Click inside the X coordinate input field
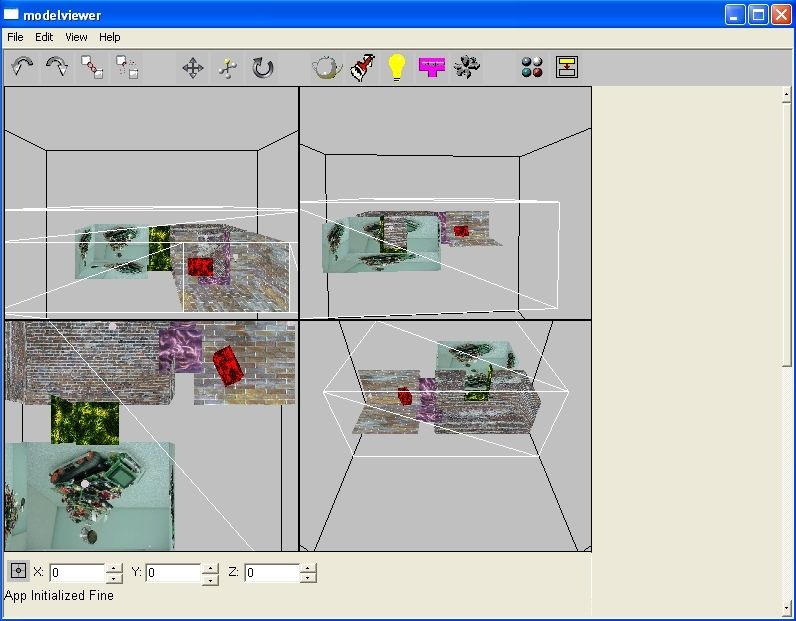 click(x=77, y=573)
